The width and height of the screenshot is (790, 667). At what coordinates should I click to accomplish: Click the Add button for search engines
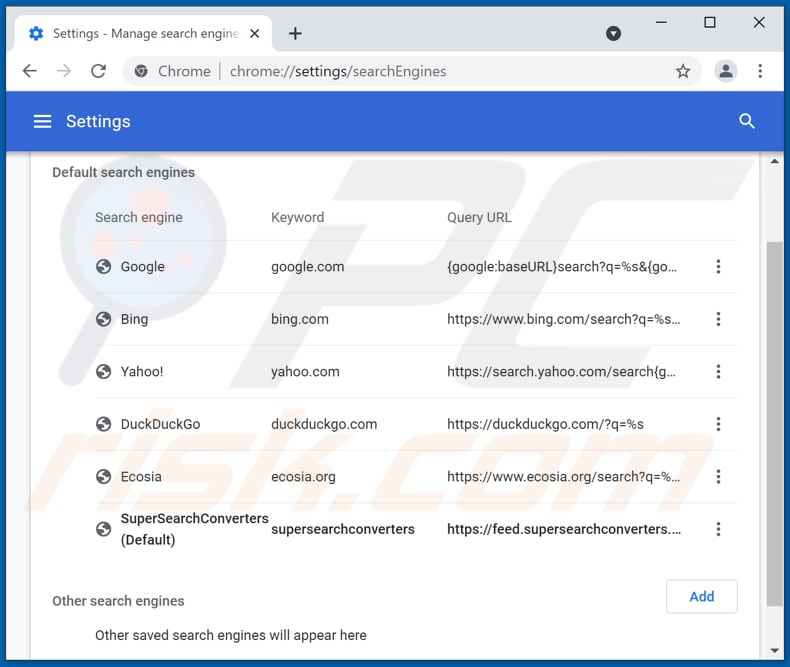point(701,596)
